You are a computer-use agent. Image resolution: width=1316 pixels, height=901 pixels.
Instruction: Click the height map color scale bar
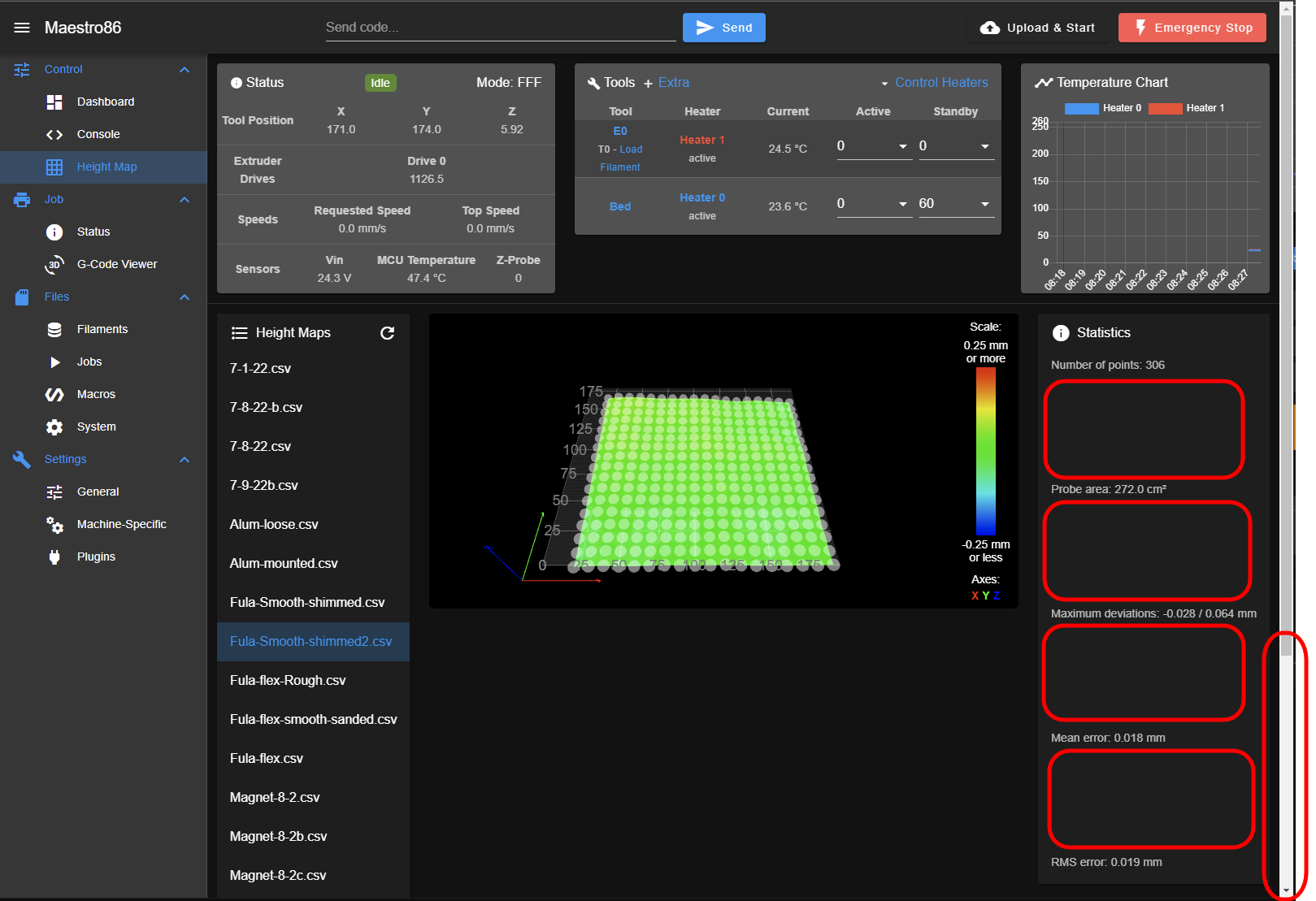pyautogui.click(x=986, y=451)
